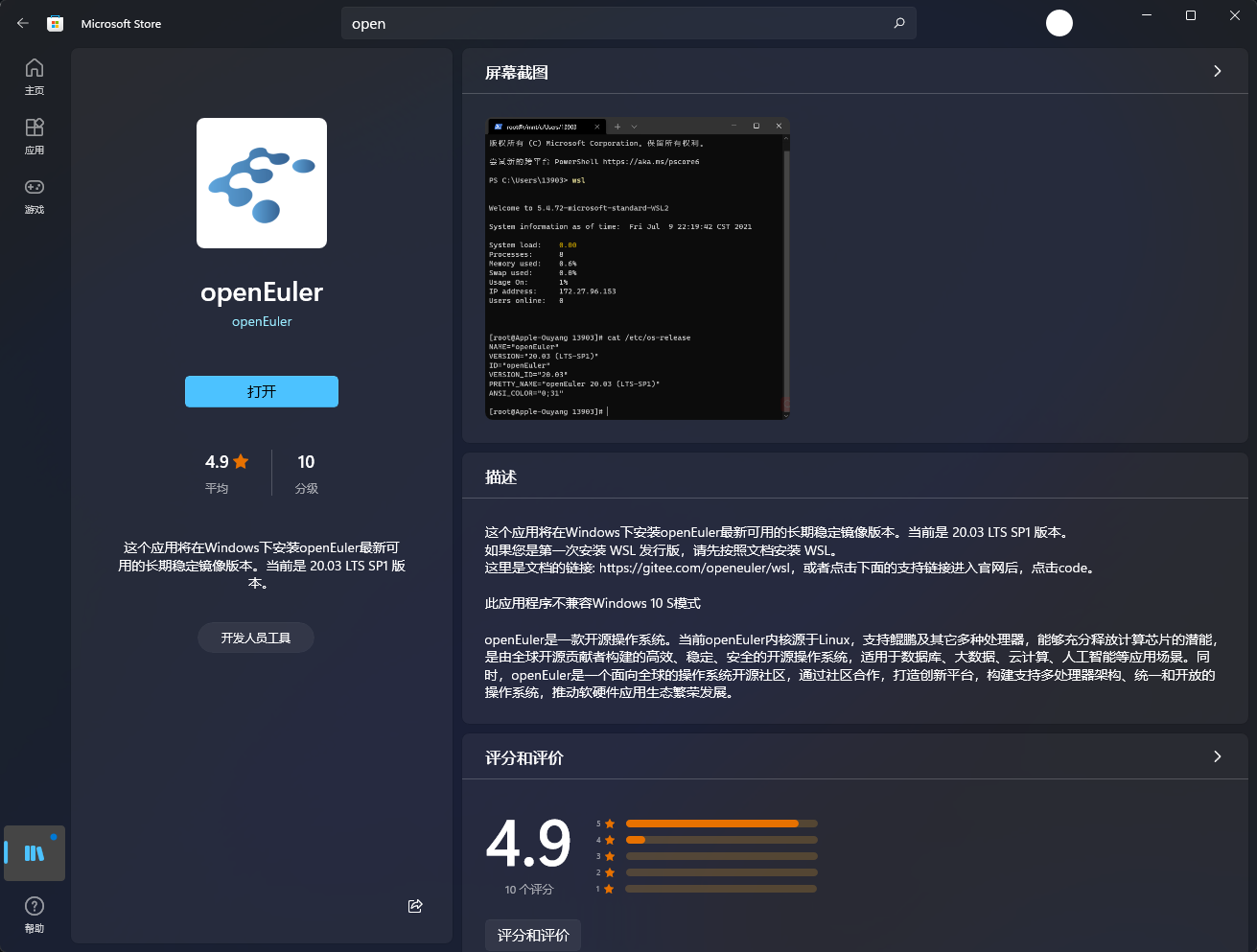
Task: Click the 2-star rating bar
Action: (x=721, y=872)
